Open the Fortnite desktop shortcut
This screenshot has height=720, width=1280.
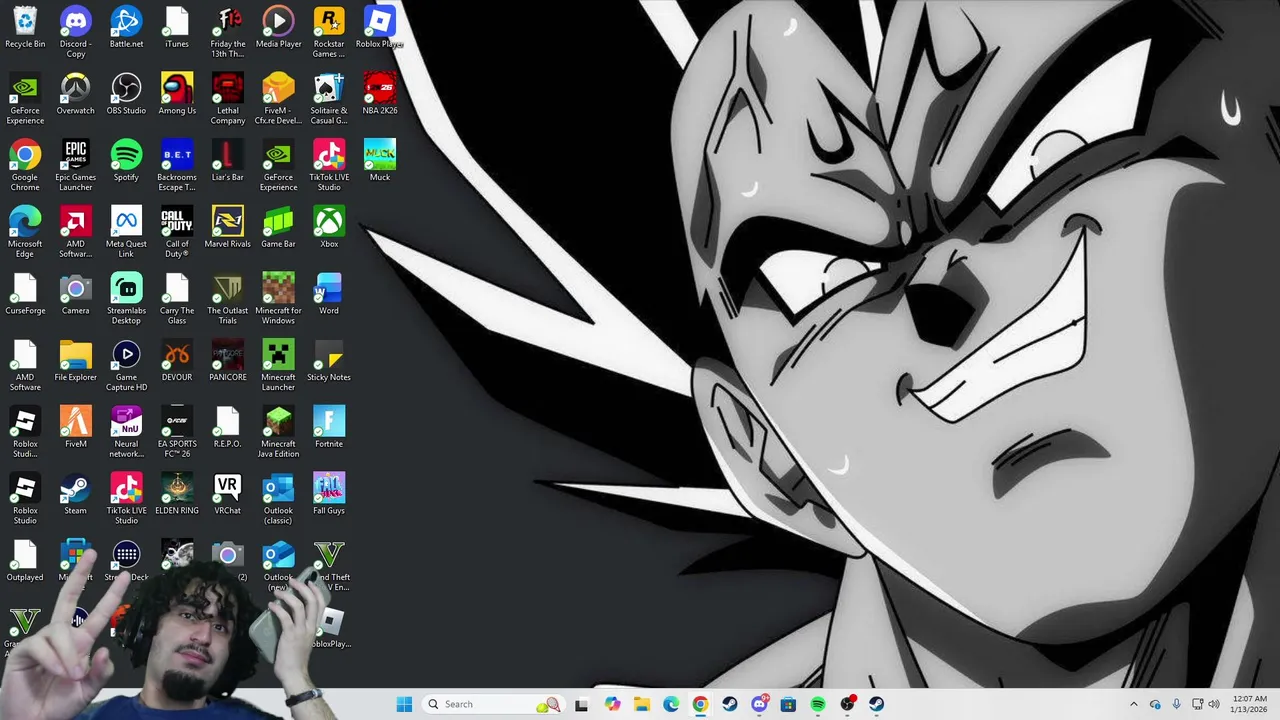pyautogui.click(x=329, y=427)
